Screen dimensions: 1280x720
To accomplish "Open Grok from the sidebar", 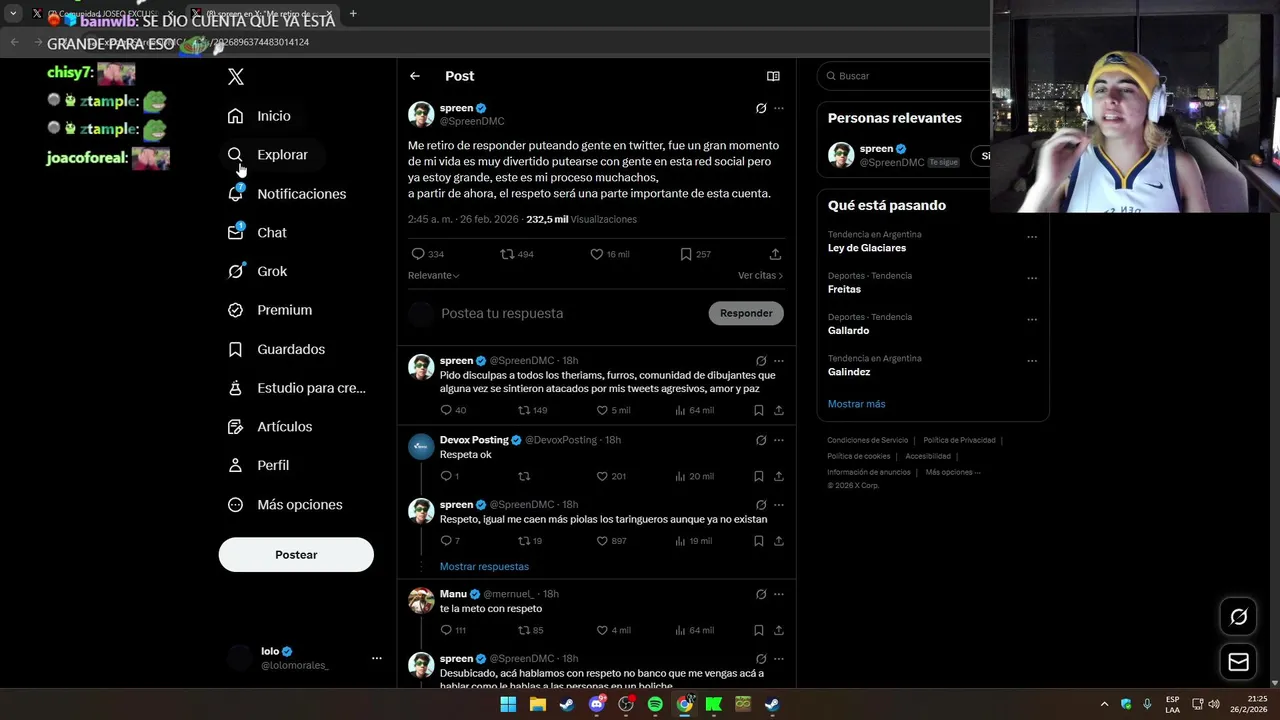I will 256,271.
